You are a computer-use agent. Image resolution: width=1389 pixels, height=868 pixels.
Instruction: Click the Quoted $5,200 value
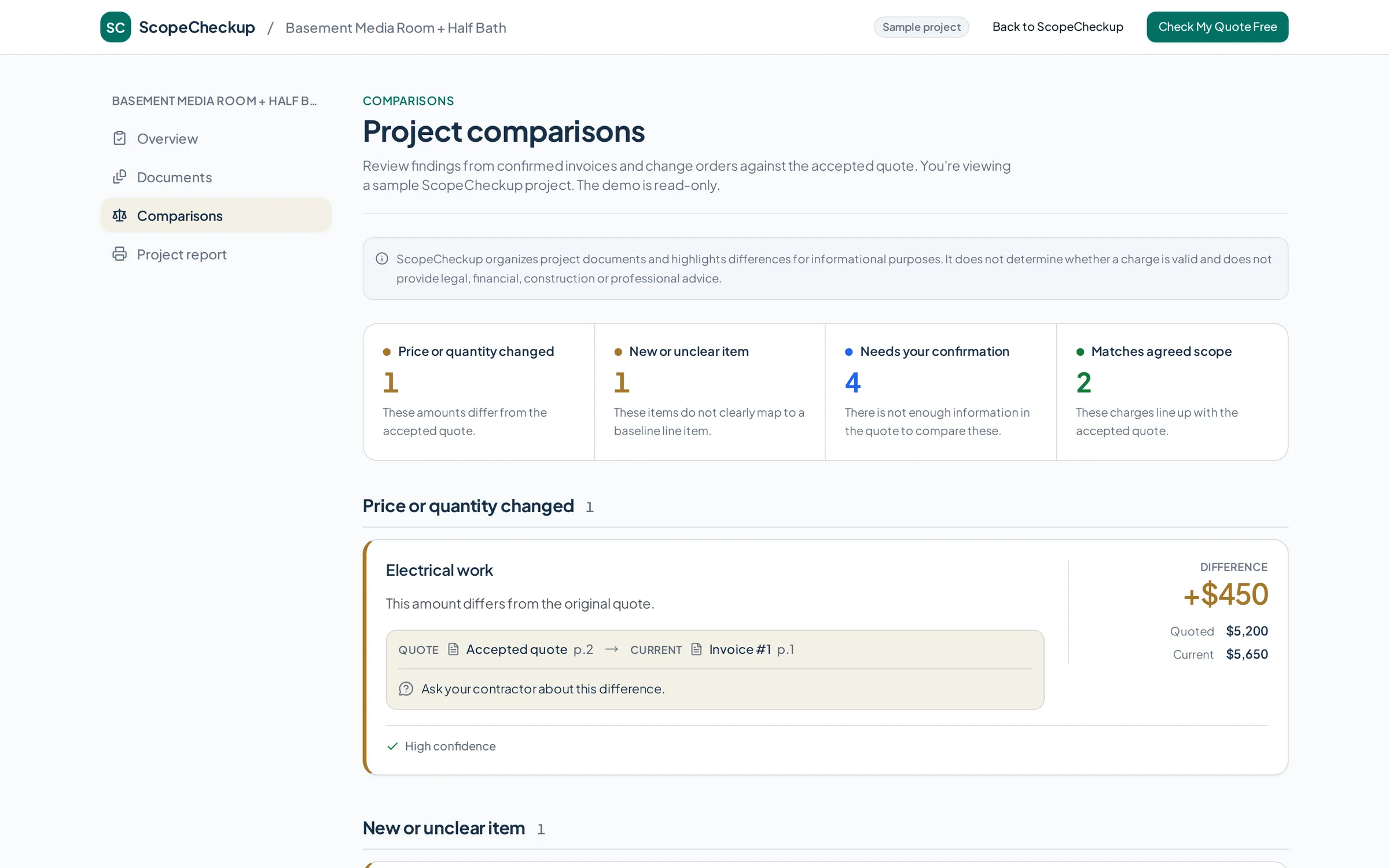point(1247,631)
